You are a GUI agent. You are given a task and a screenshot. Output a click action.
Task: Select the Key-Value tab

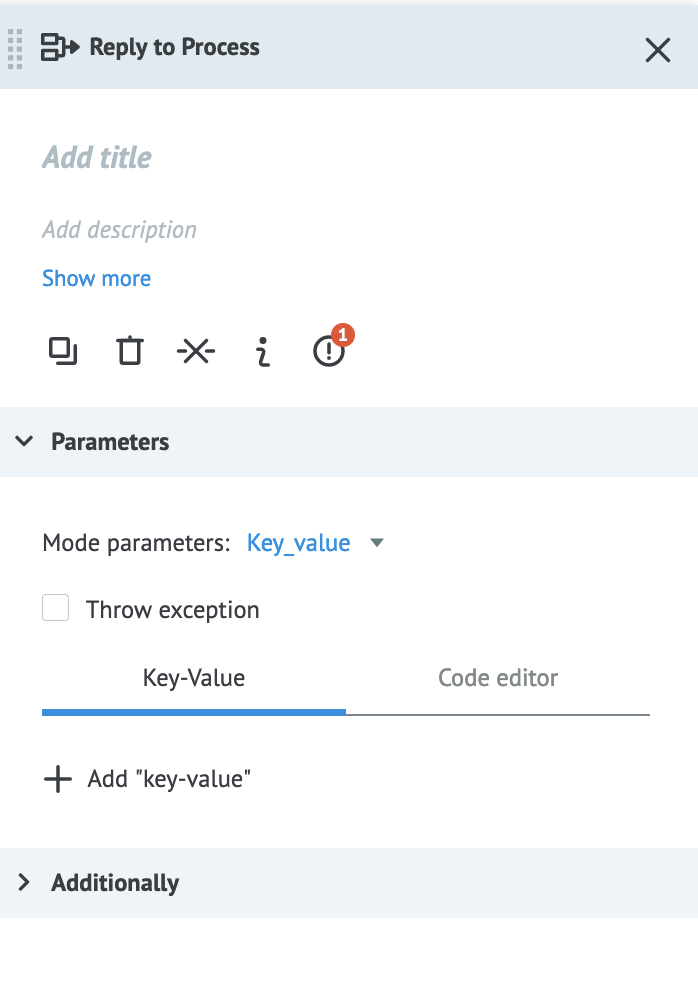pyautogui.click(x=193, y=677)
